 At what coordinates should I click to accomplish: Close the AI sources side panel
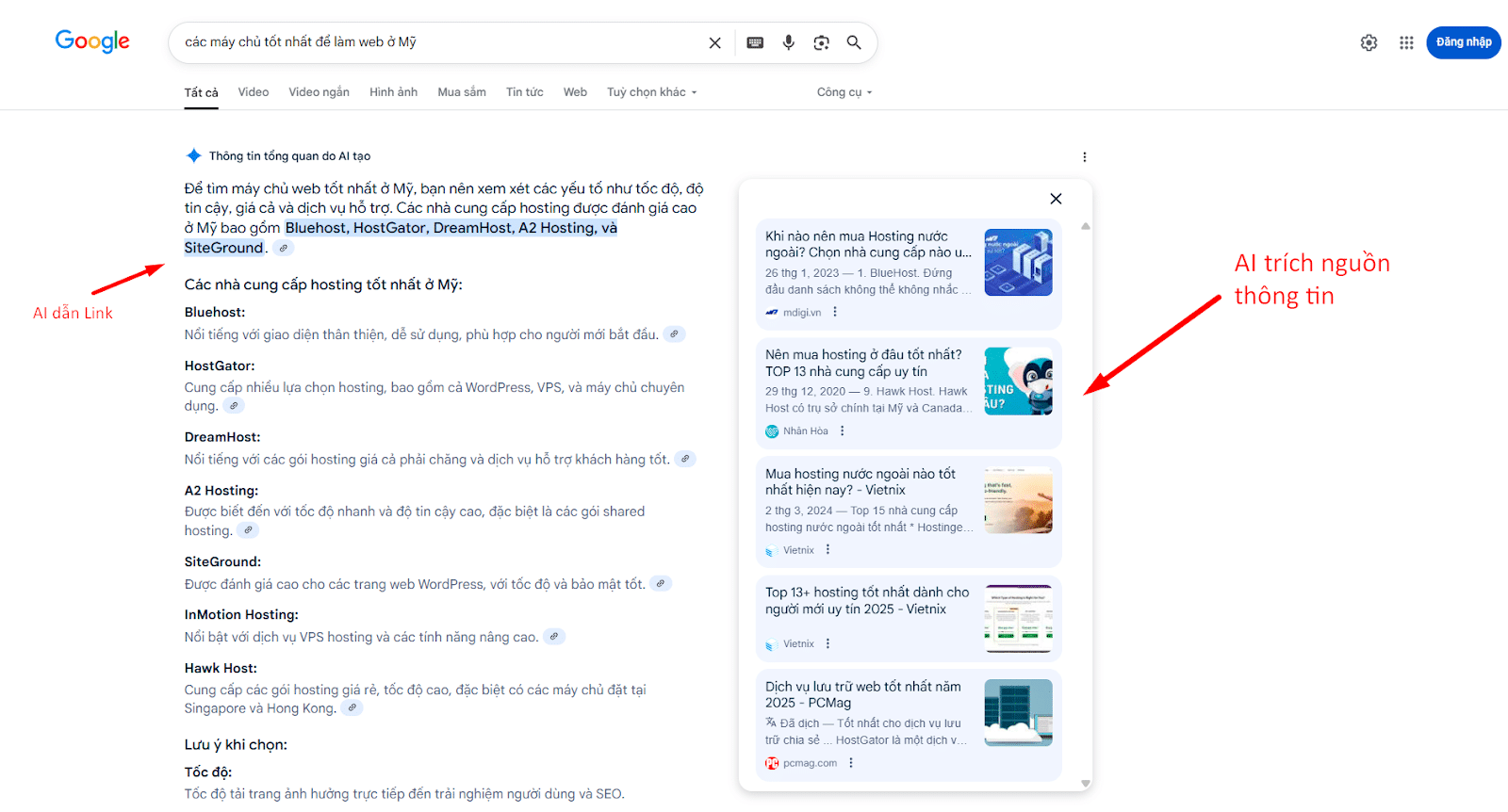pyautogui.click(x=1056, y=199)
